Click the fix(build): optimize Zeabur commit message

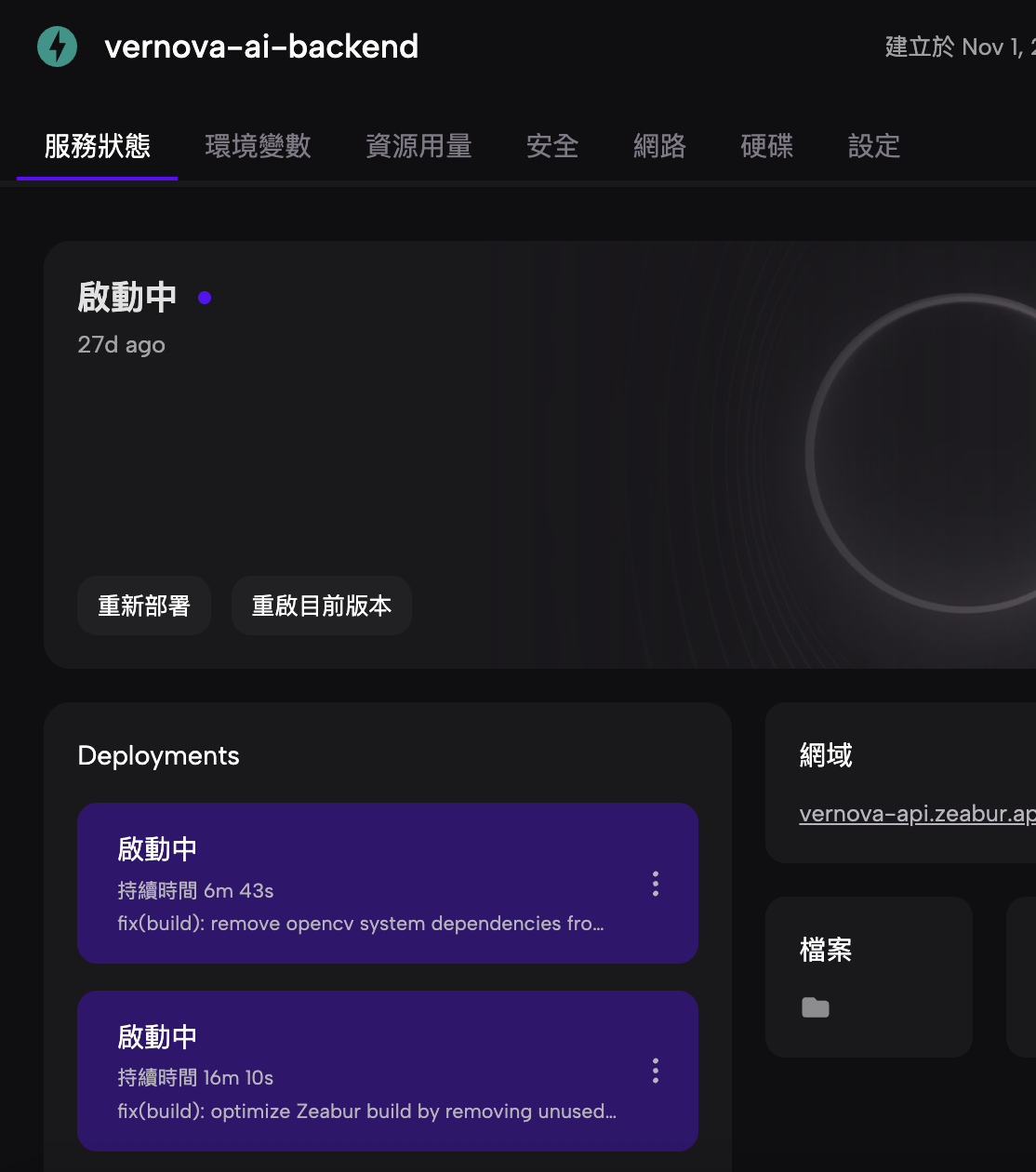click(367, 1112)
